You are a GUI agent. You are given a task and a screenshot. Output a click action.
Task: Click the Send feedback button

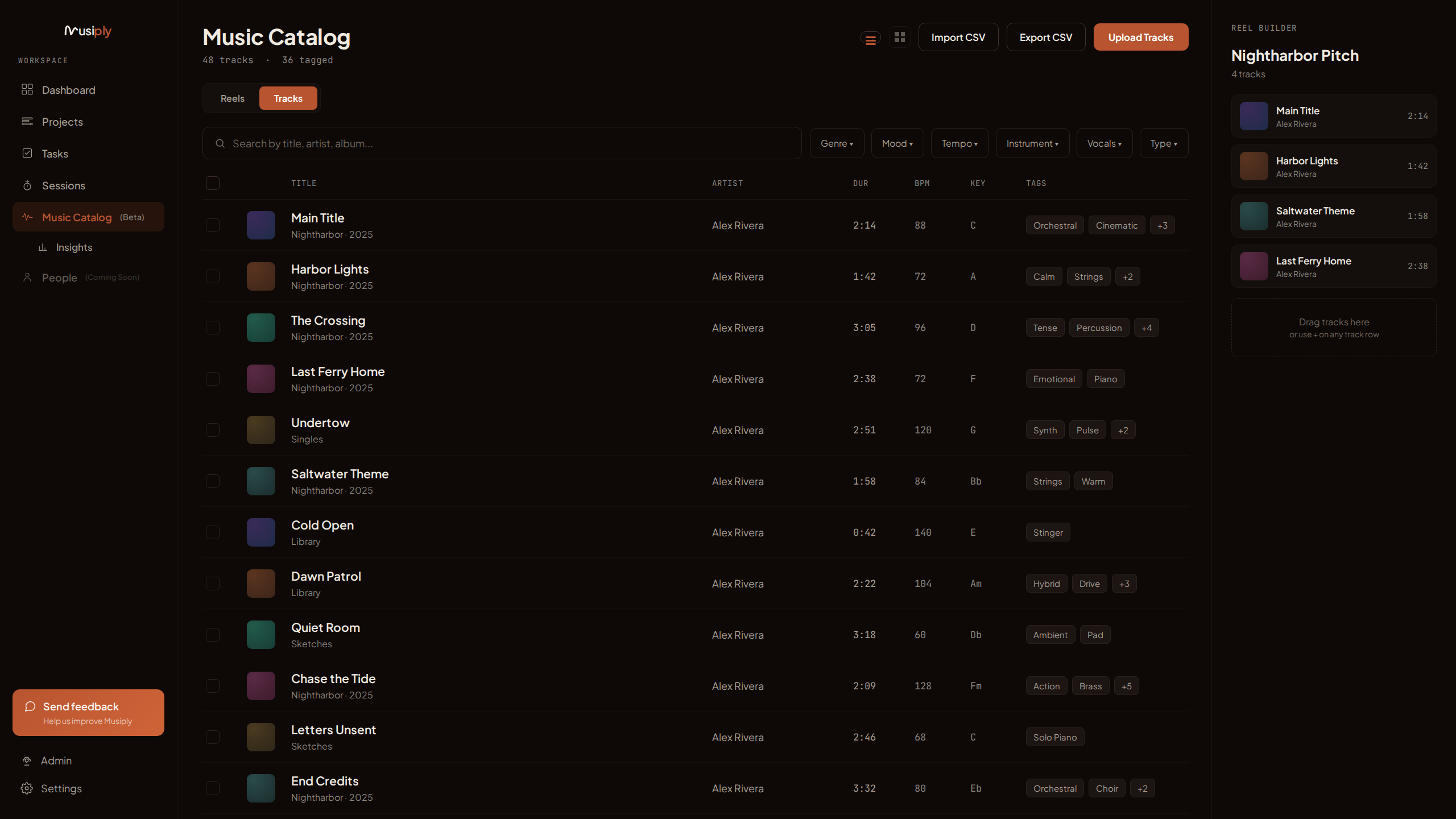tap(88, 713)
